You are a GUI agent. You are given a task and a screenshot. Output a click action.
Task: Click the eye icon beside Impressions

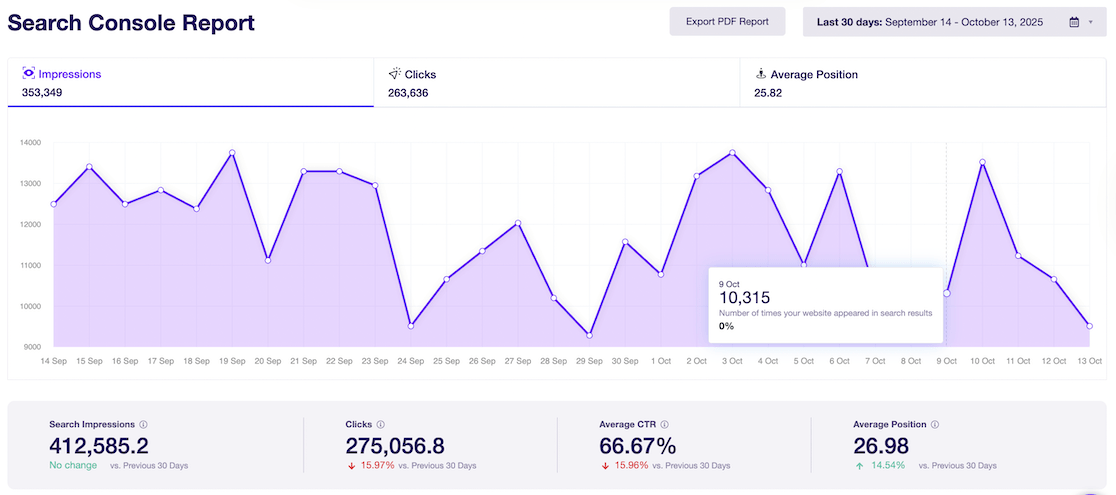(x=28, y=74)
